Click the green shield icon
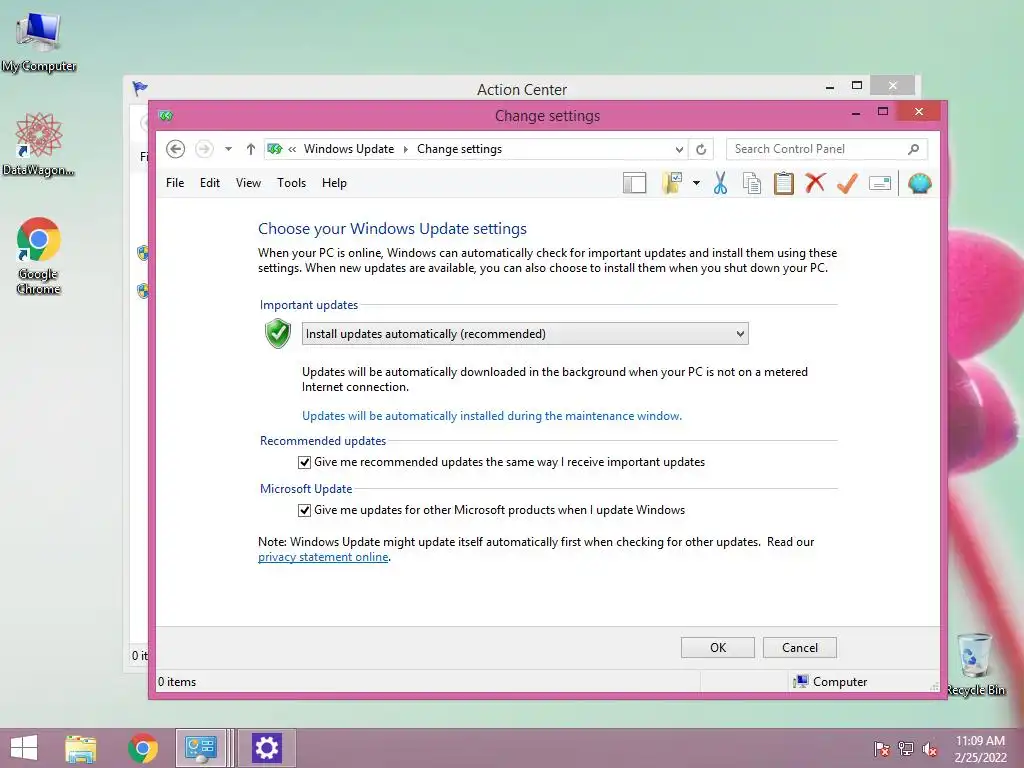 click(278, 333)
